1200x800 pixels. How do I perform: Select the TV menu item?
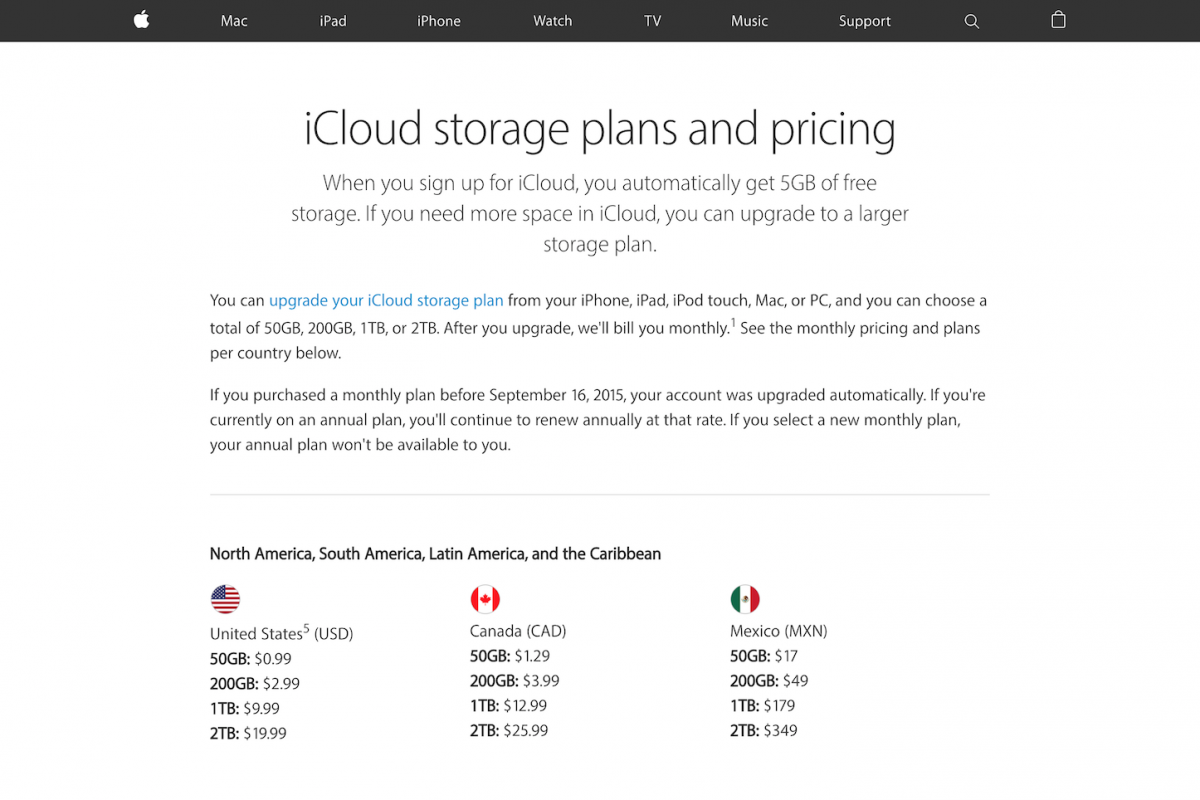click(x=652, y=20)
